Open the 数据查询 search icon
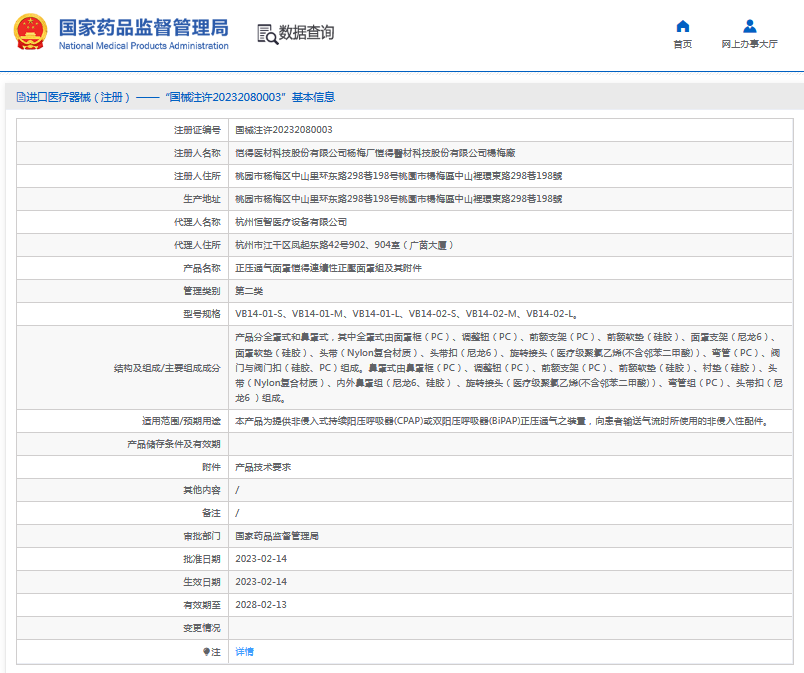The image size is (804, 673). coord(267,34)
